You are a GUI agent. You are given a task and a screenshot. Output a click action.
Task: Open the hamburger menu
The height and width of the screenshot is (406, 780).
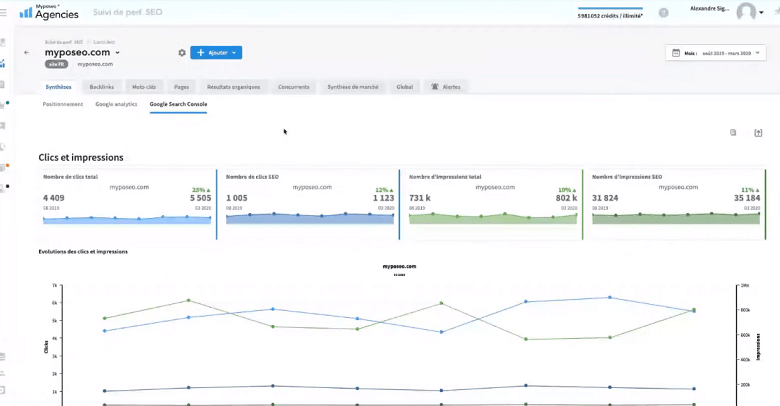point(3,12)
